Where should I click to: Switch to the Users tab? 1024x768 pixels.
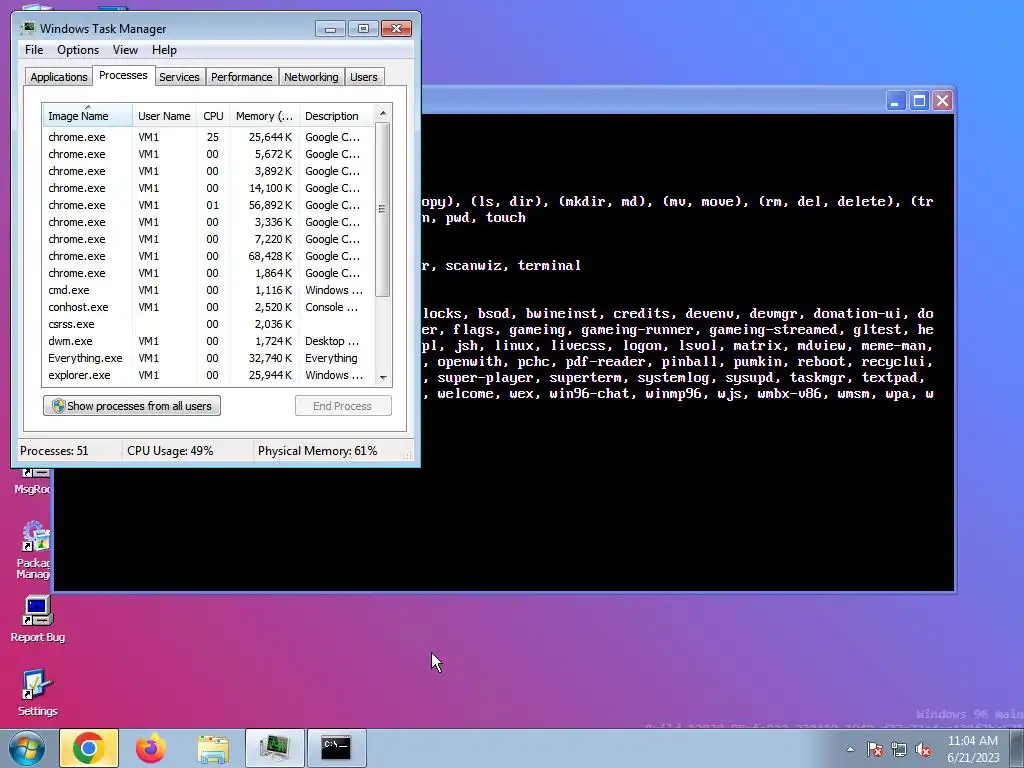(x=363, y=77)
